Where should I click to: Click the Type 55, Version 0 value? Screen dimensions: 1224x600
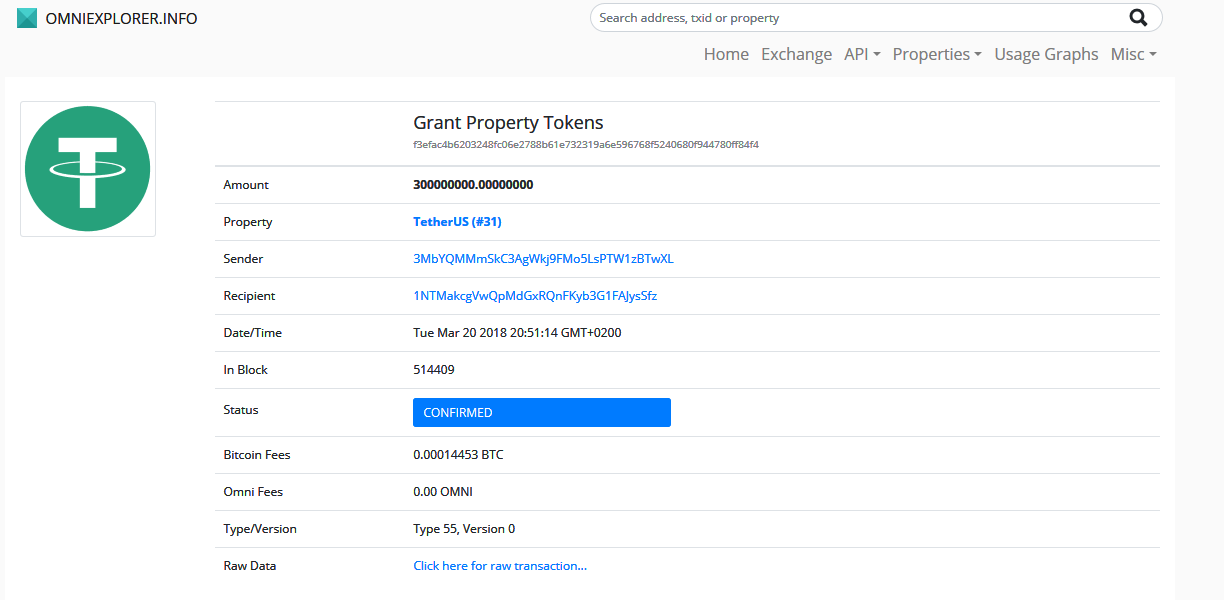point(464,529)
